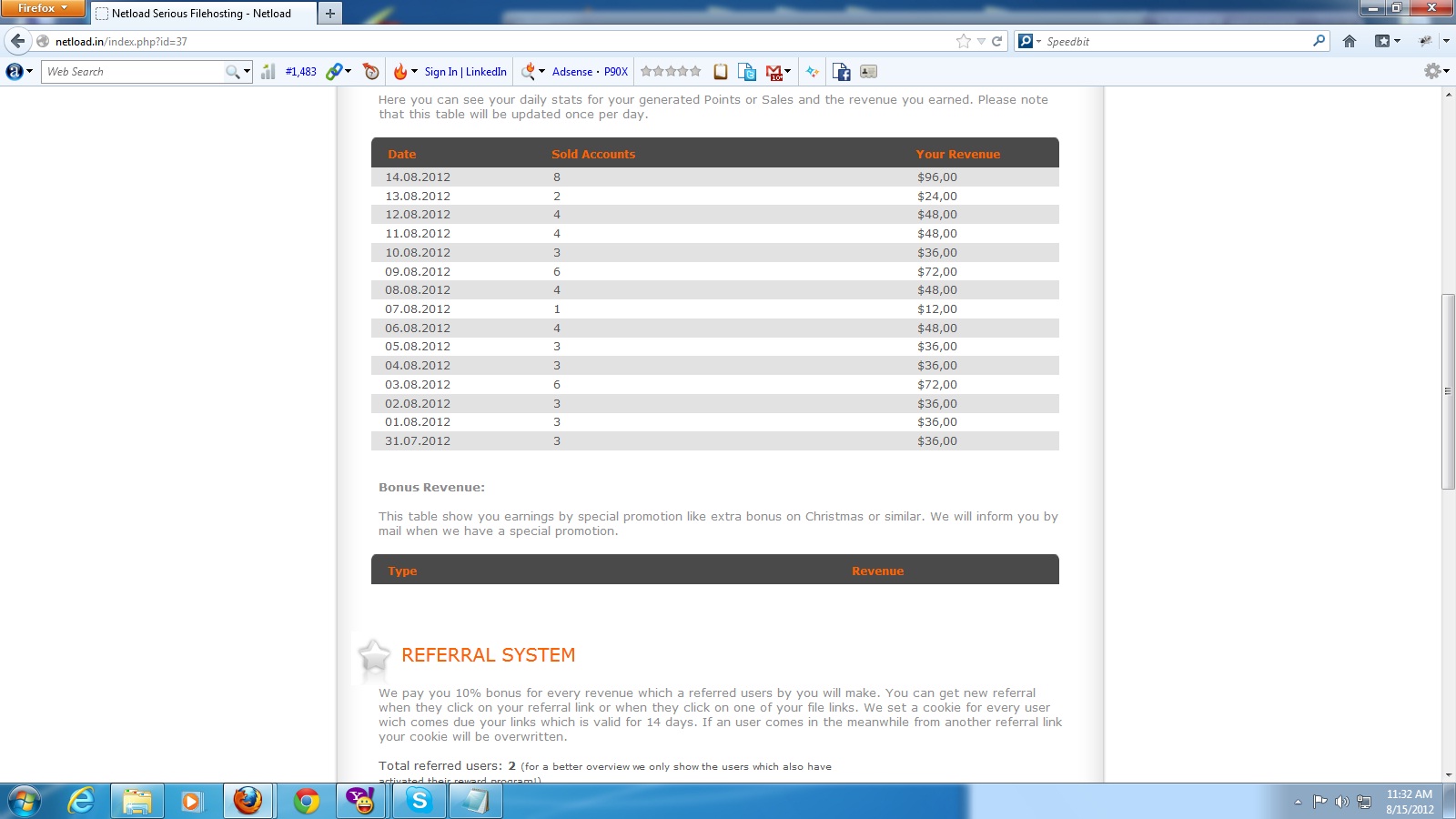1456x819 pixels.
Task: Expand the Gmail icon dropdown arrow
Action: [787, 72]
